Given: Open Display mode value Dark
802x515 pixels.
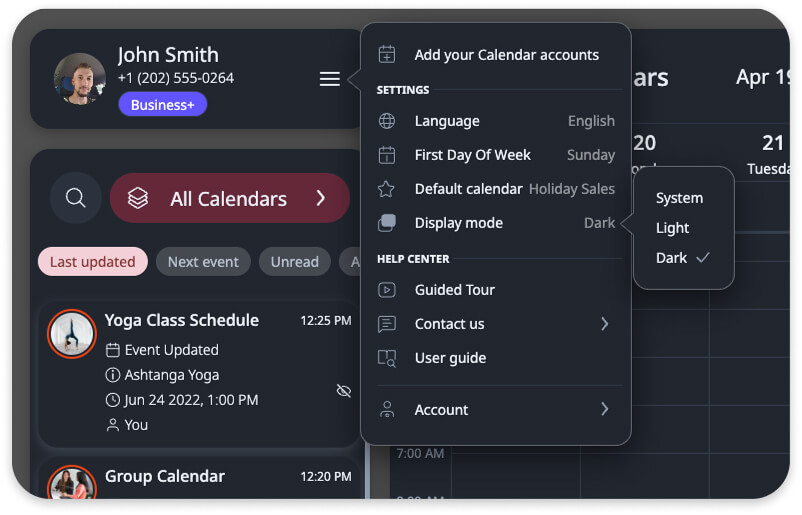Looking at the screenshot, I should pos(599,223).
